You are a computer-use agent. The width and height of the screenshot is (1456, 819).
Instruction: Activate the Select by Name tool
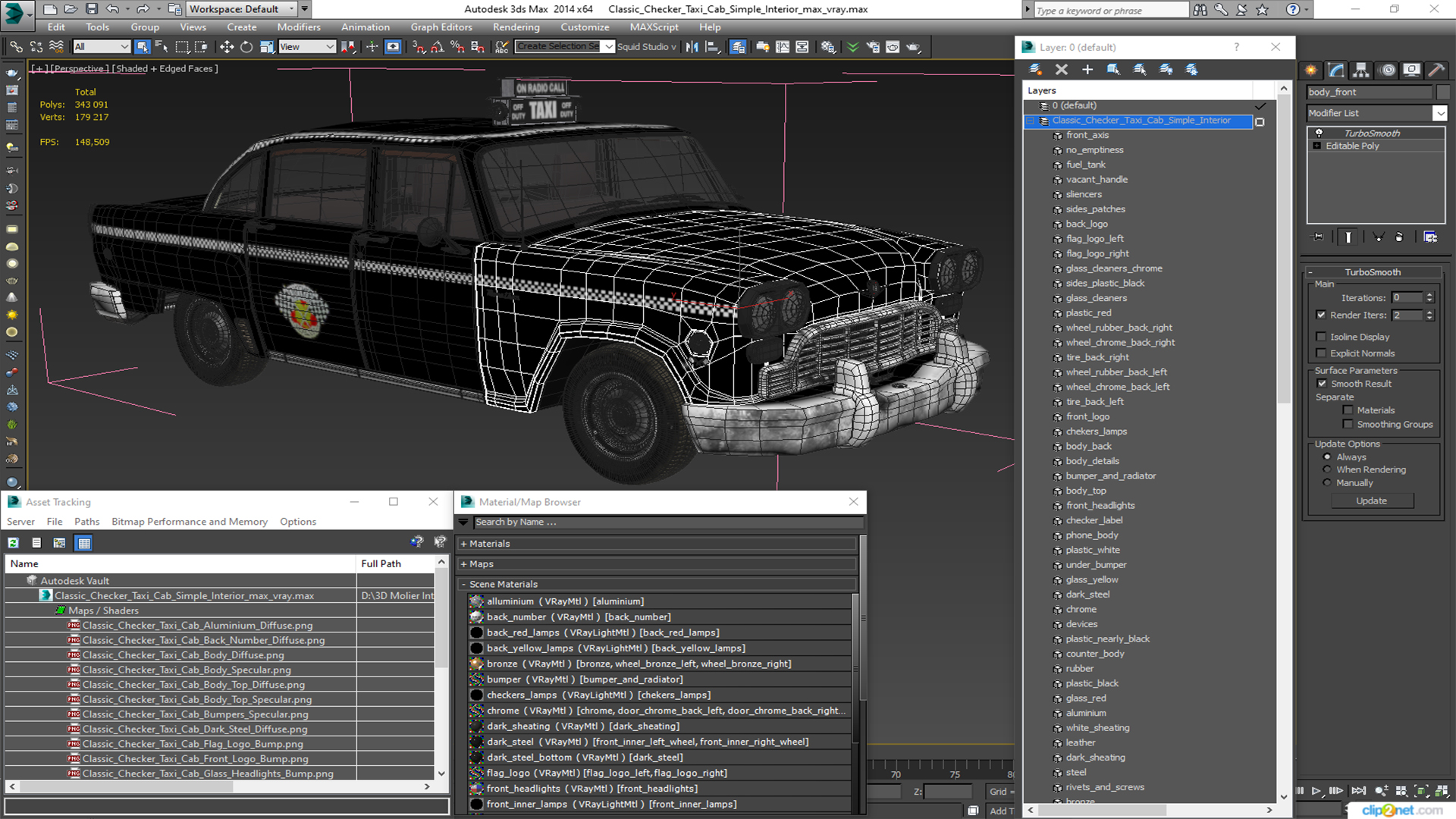pos(162,47)
